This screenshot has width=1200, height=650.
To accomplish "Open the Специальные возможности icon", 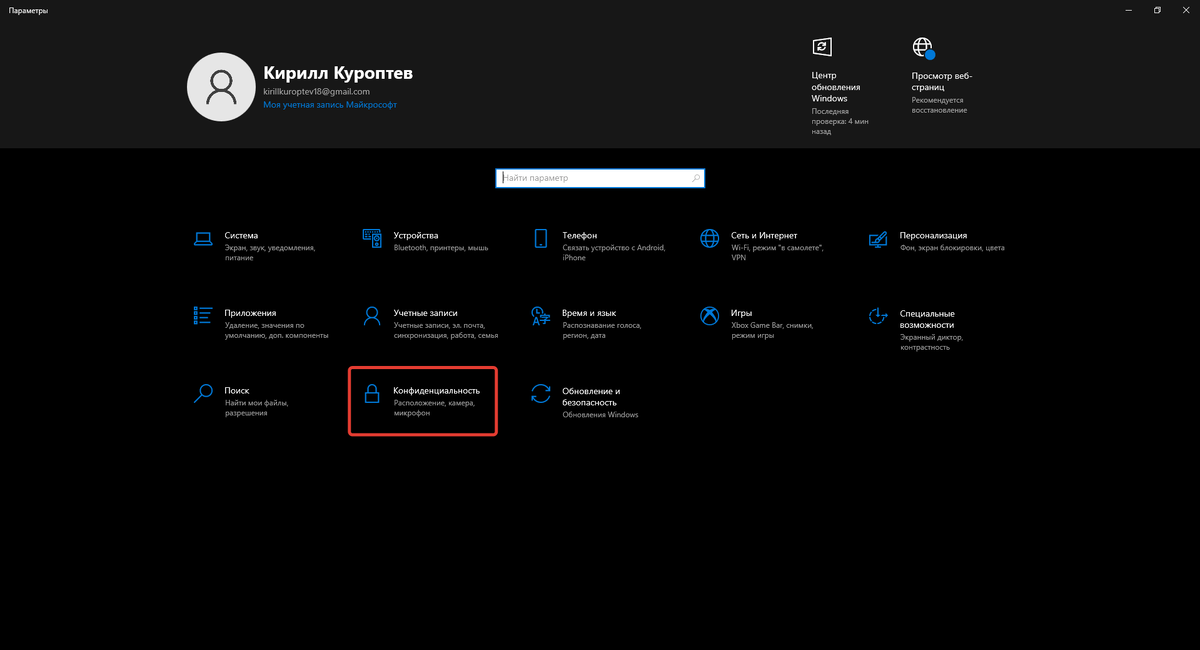I will pyautogui.click(x=878, y=316).
